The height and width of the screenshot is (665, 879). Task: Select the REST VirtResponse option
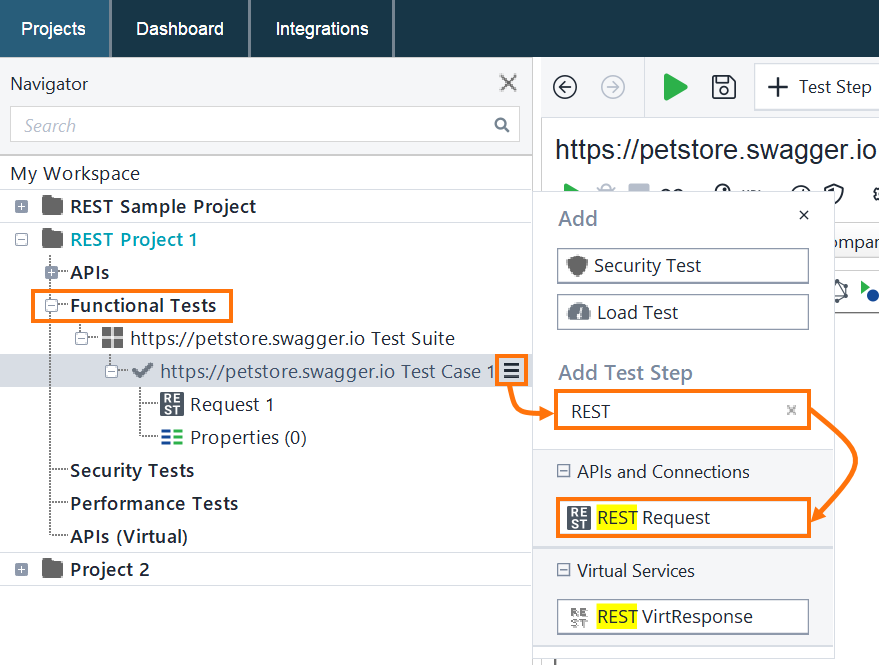[682, 617]
